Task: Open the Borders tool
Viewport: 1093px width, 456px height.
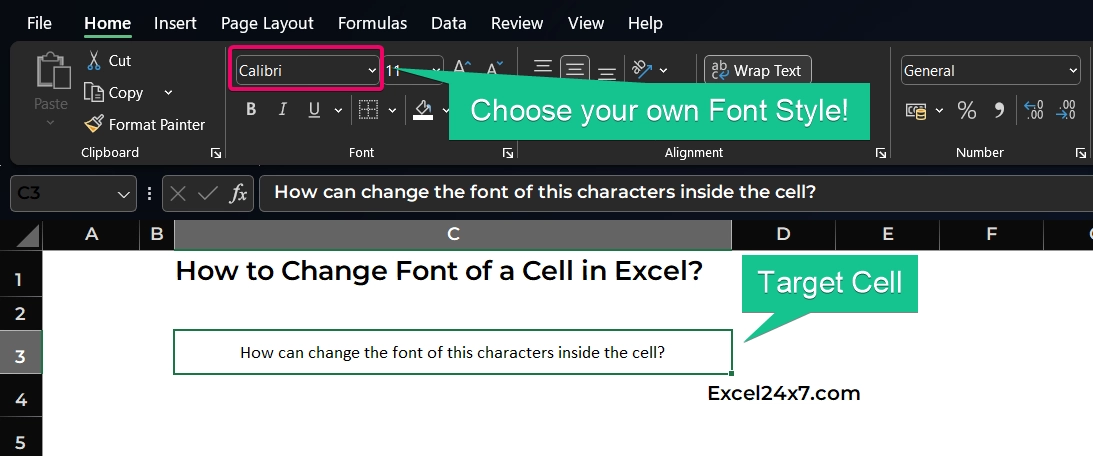Action: click(369, 109)
